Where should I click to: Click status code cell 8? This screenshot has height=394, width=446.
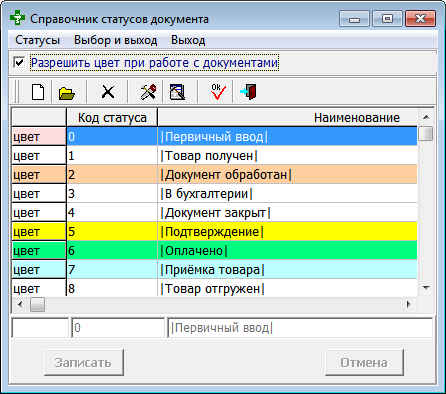[x=112, y=288]
